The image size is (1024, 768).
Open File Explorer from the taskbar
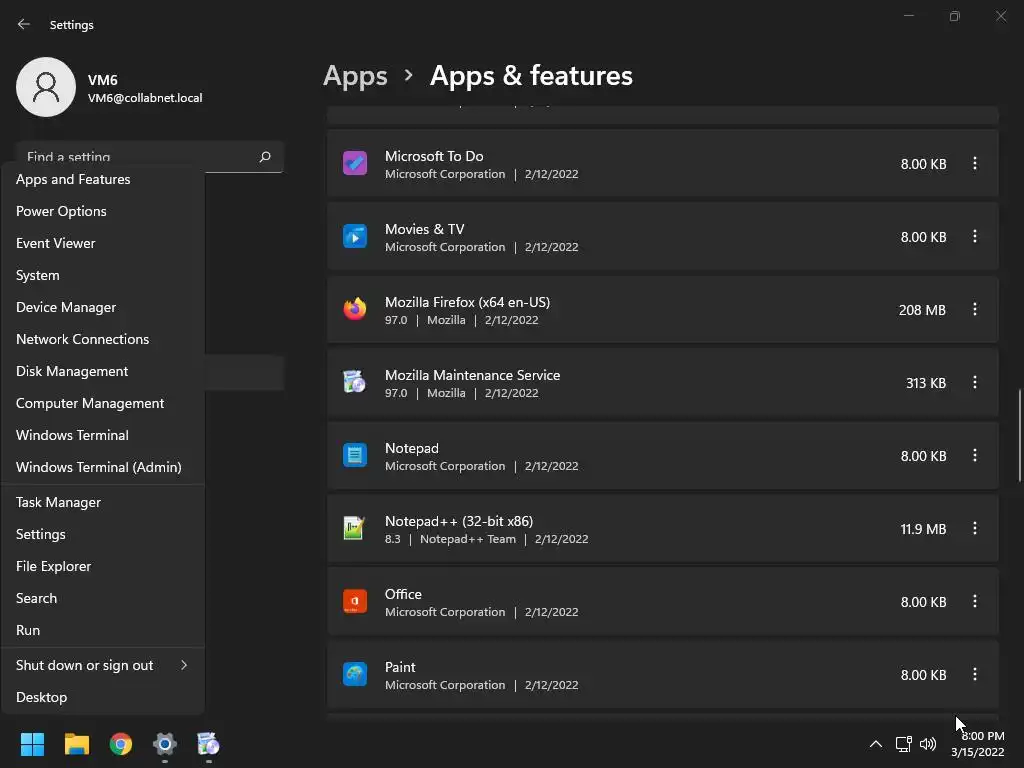[x=77, y=744]
